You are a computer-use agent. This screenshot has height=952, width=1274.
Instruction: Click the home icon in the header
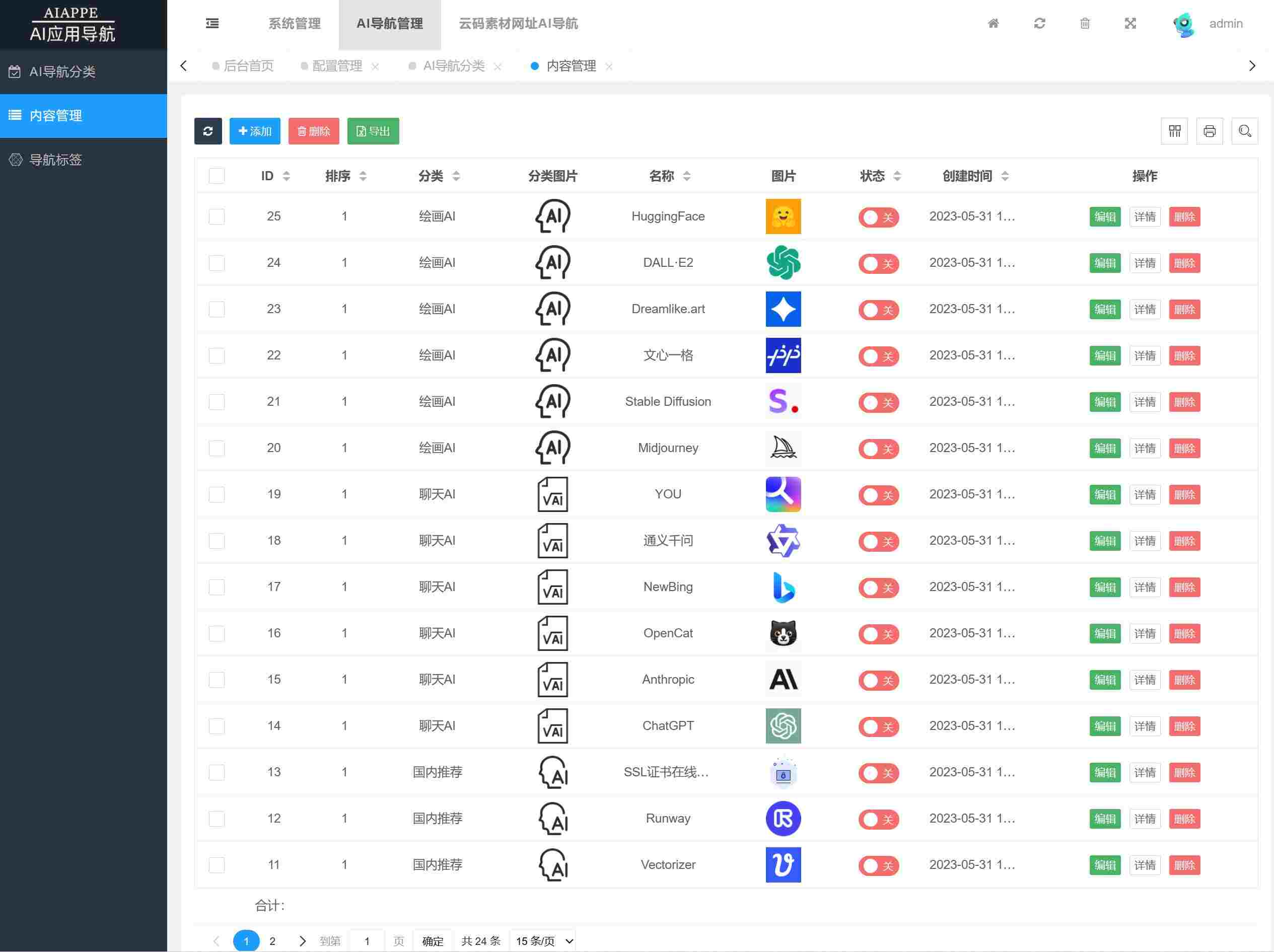993,24
